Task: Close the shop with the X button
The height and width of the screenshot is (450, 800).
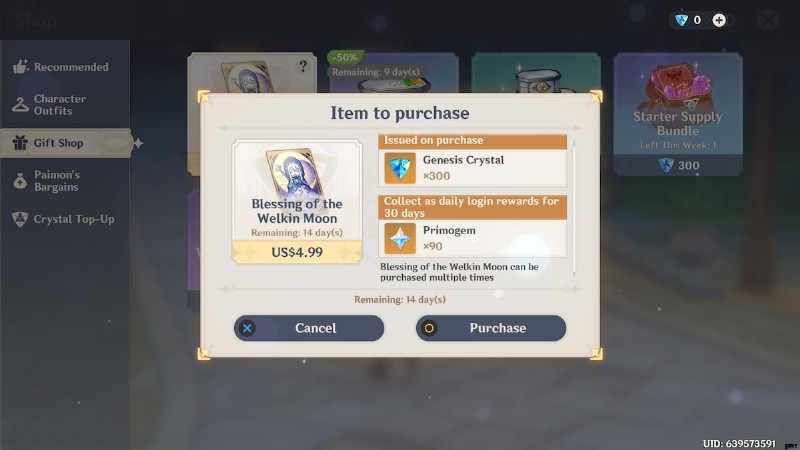Action: (x=768, y=20)
